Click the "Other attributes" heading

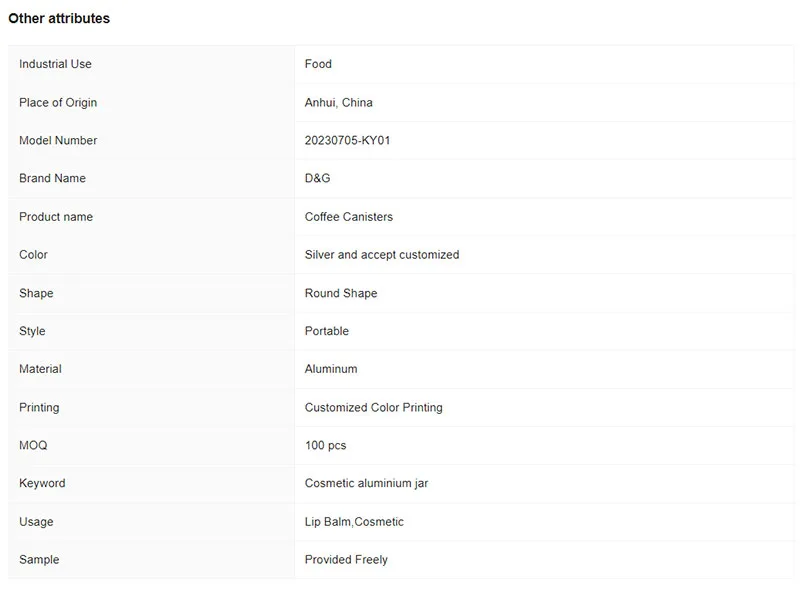coord(59,18)
